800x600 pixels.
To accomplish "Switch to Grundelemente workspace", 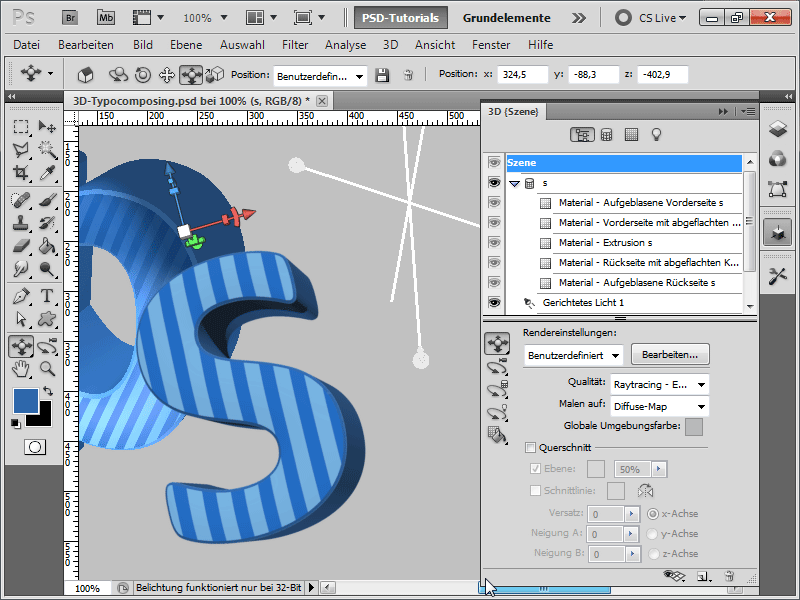I will click(x=507, y=18).
